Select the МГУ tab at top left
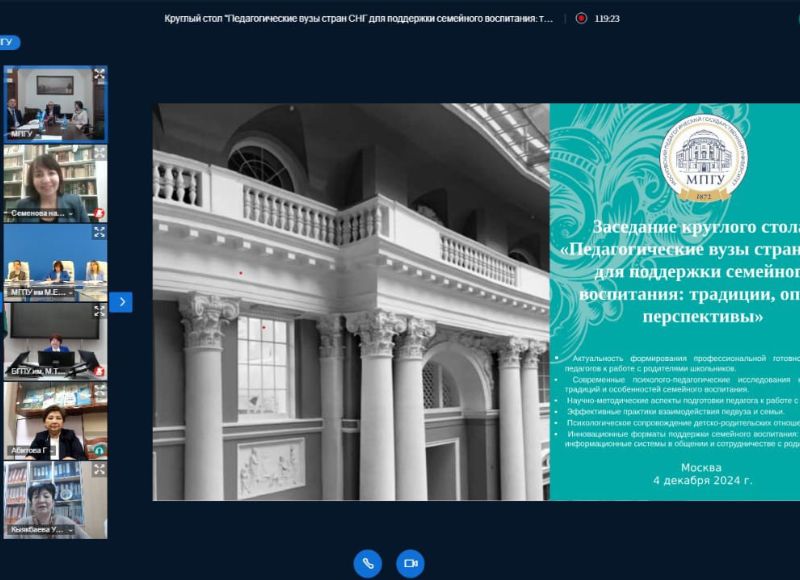The height and width of the screenshot is (580, 800). 8,42
